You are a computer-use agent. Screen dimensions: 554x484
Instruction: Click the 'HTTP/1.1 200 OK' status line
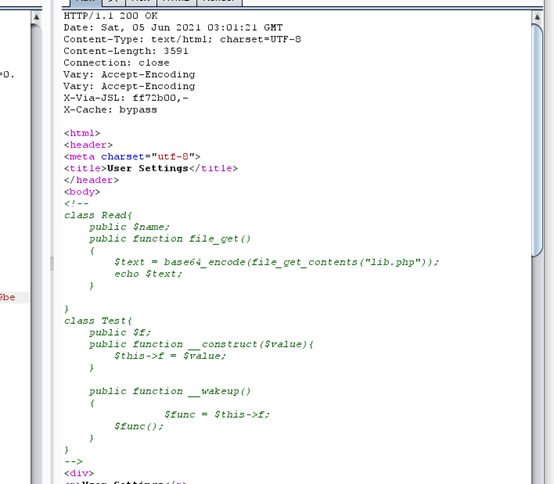coord(111,16)
